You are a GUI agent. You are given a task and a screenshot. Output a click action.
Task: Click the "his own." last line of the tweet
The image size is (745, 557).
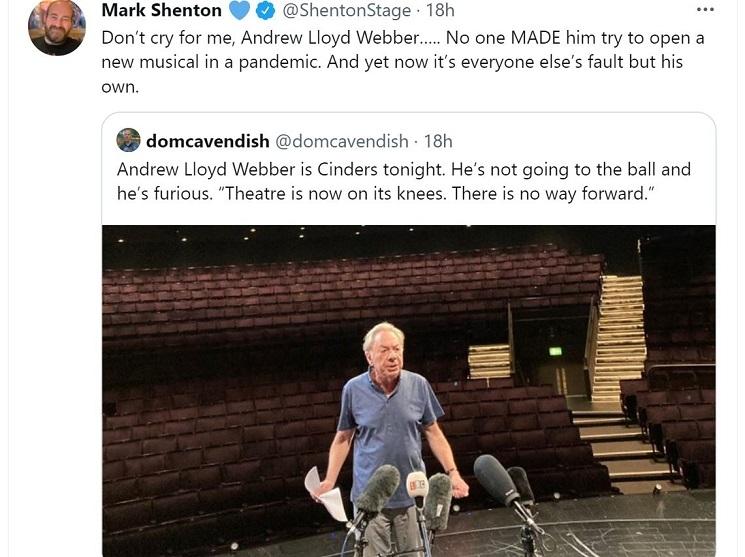[120, 87]
